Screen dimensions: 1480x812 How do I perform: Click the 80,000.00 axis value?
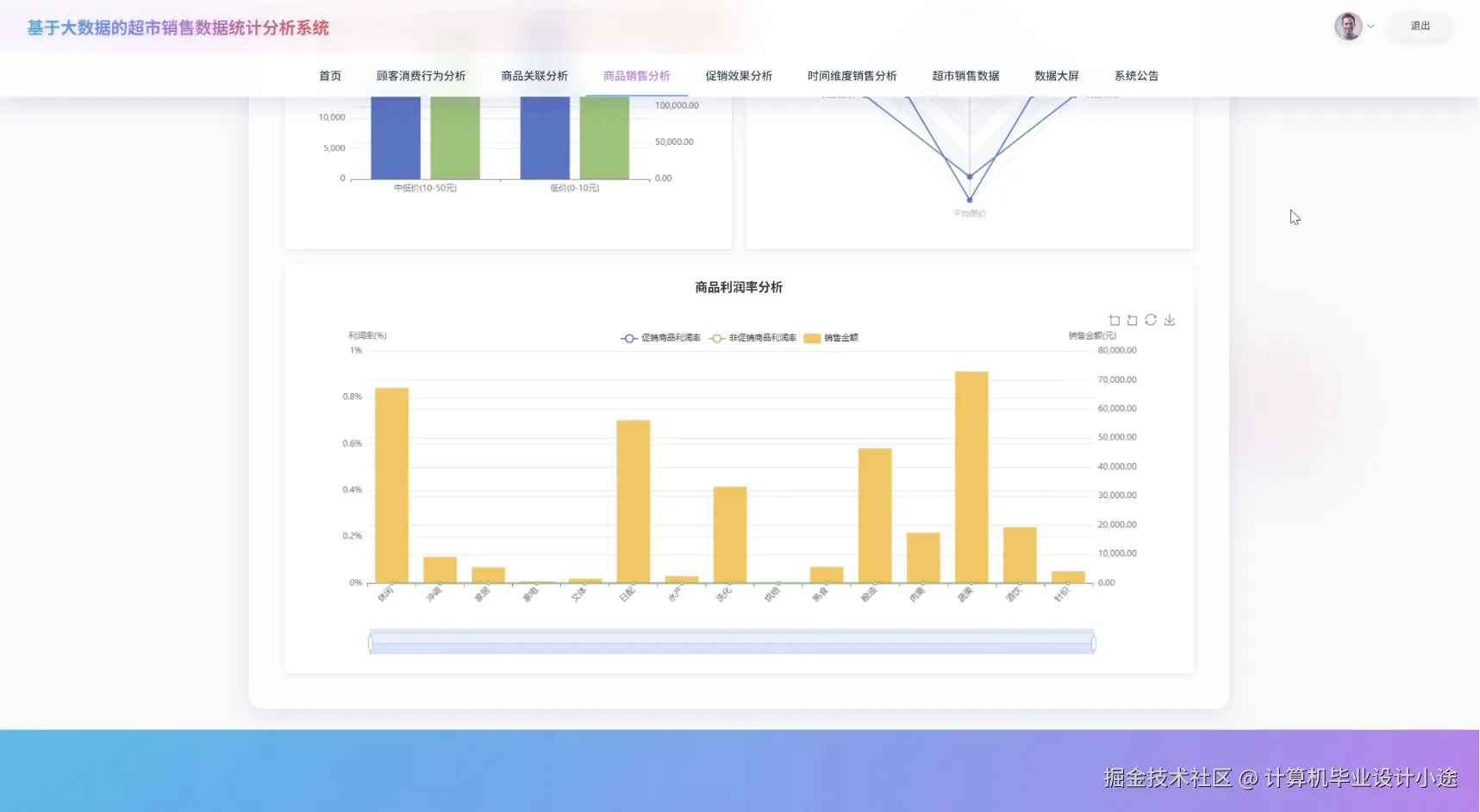(x=1117, y=351)
